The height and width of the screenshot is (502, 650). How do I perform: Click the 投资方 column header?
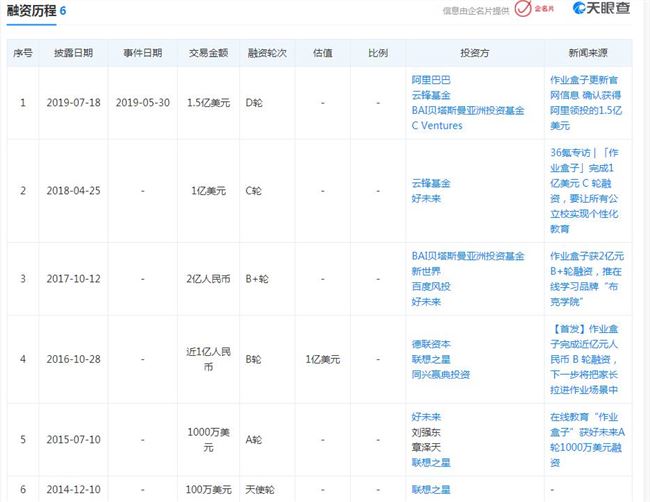[475, 53]
